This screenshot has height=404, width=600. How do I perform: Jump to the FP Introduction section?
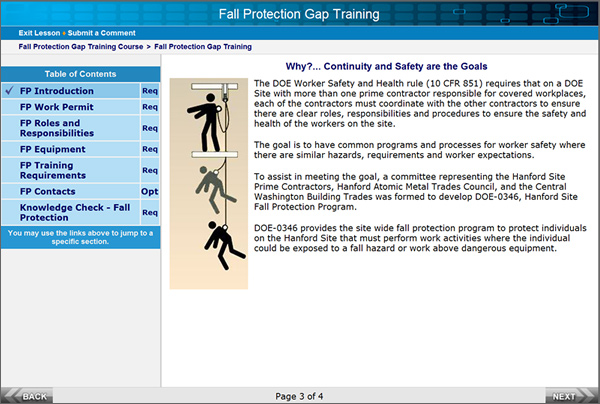click(56, 90)
